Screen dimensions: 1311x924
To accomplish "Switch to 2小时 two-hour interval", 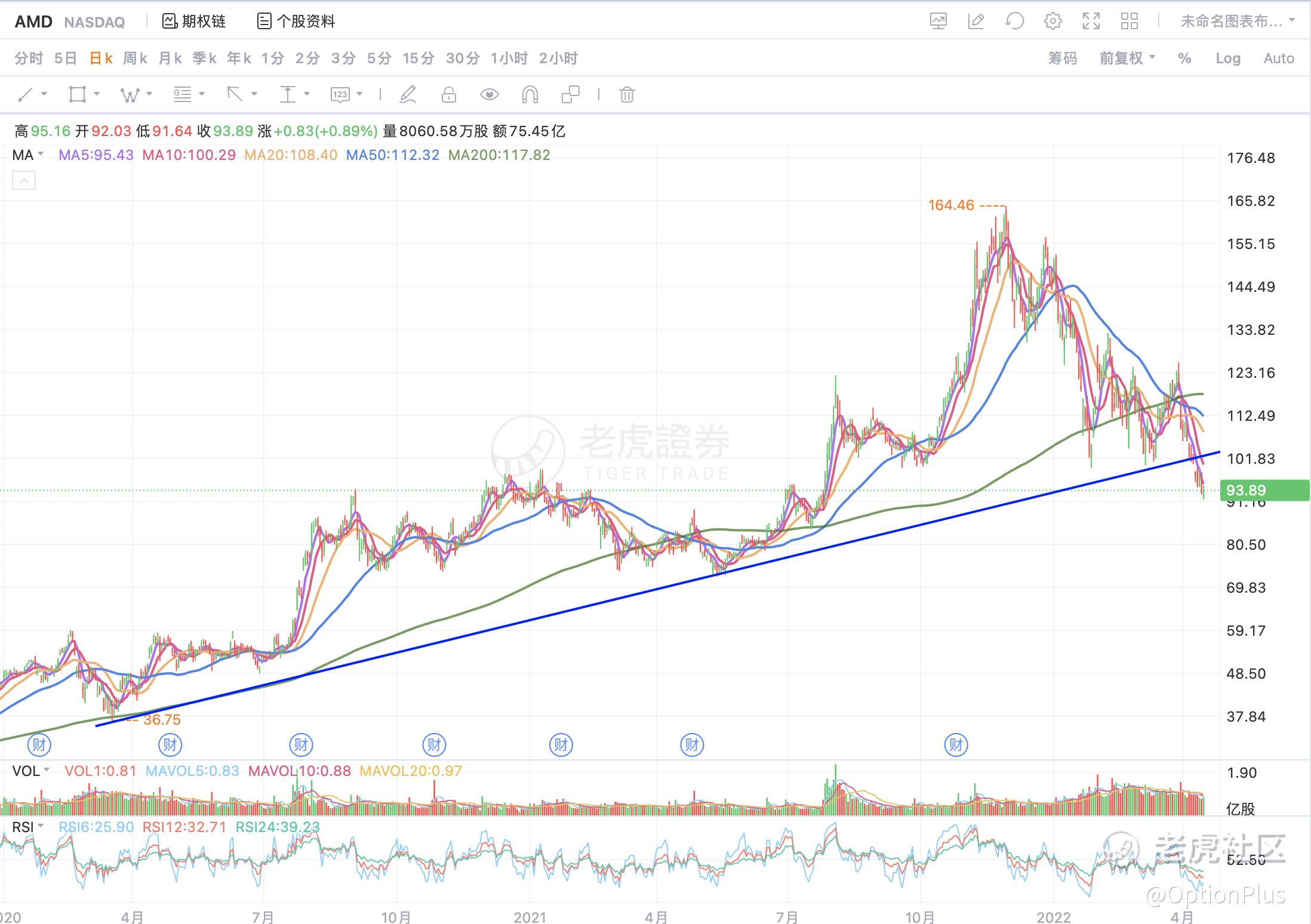I will coord(558,58).
